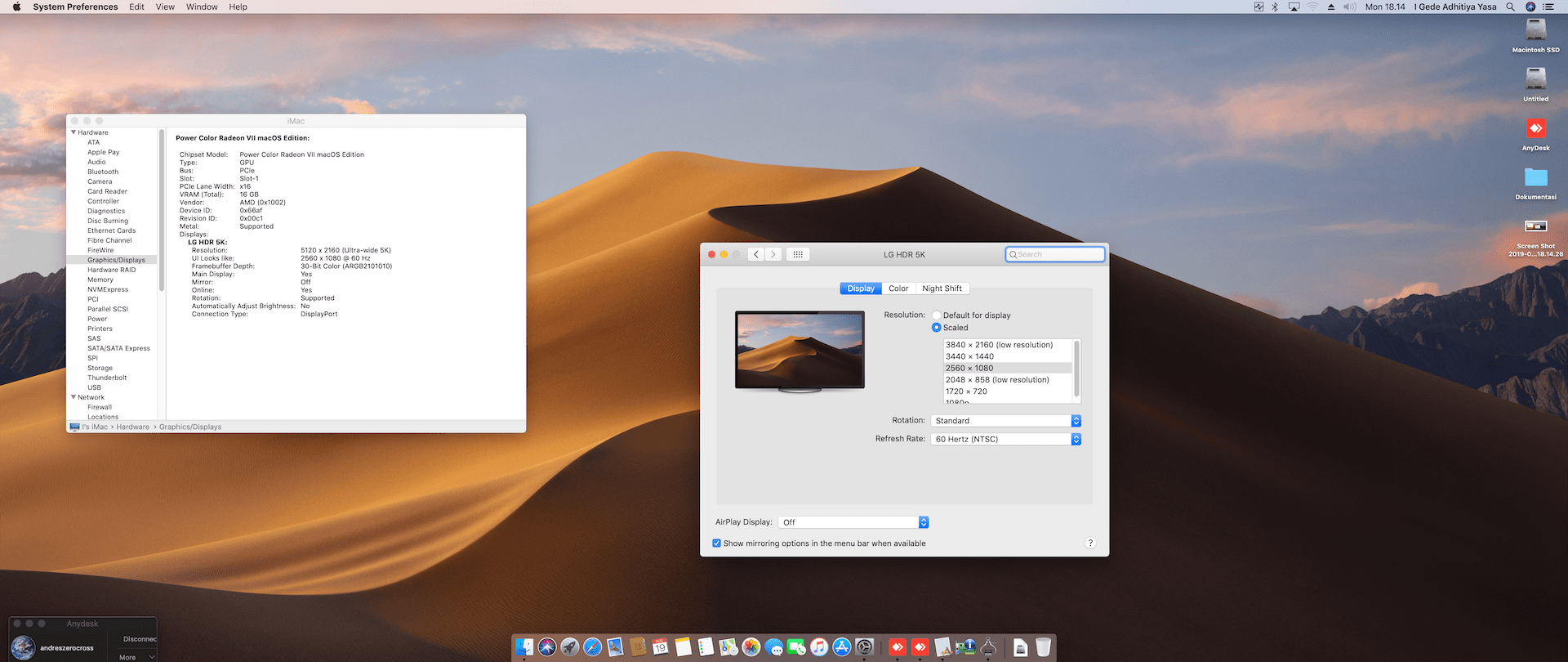This screenshot has height=662, width=1568.
Task: Click Disconnect in the Anydesk window
Action: click(x=140, y=639)
